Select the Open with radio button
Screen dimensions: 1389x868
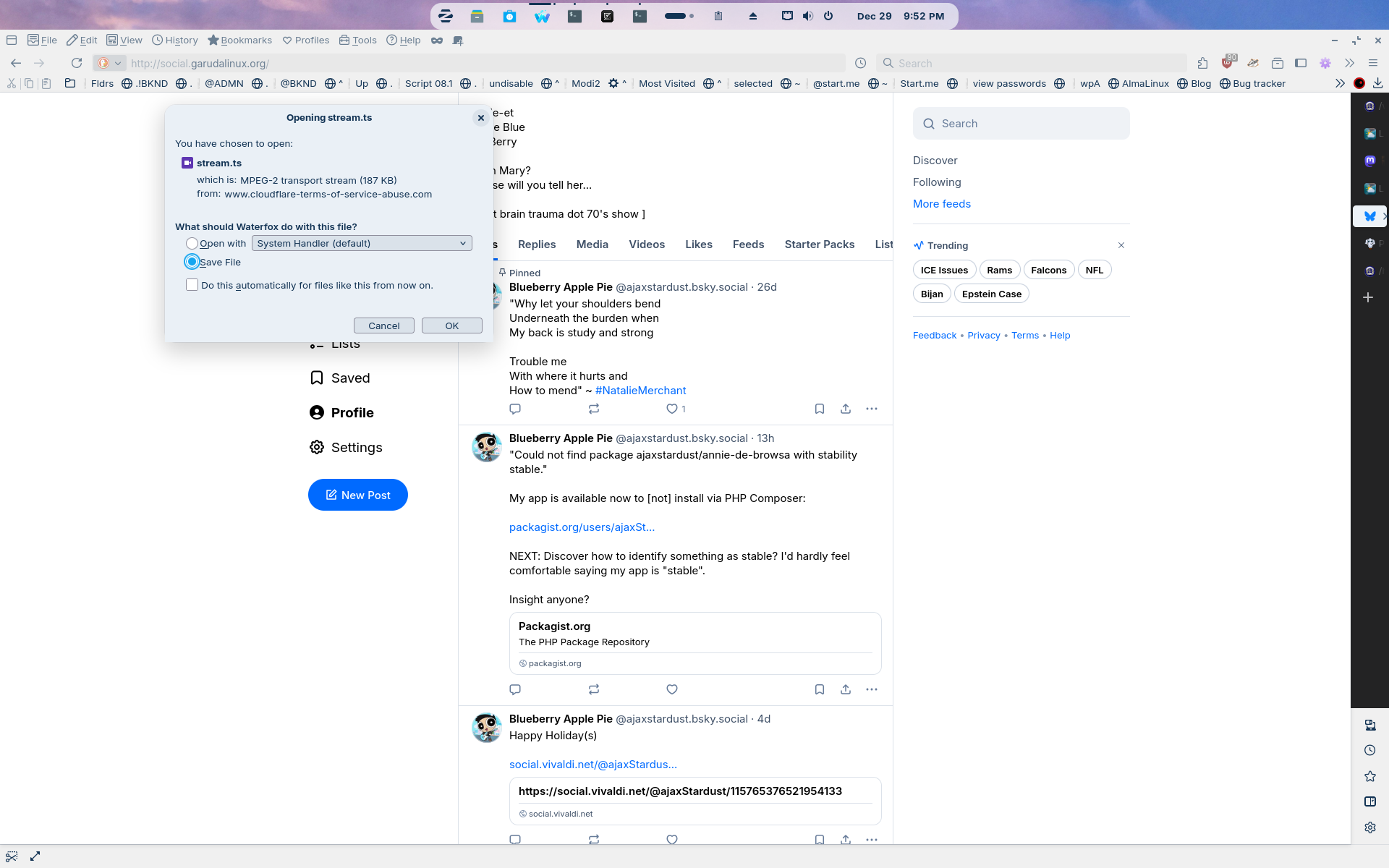(192, 243)
